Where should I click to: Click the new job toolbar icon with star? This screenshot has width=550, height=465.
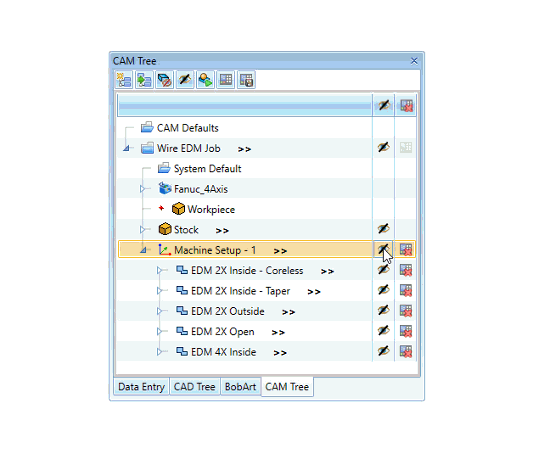click(x=124, y=80)
